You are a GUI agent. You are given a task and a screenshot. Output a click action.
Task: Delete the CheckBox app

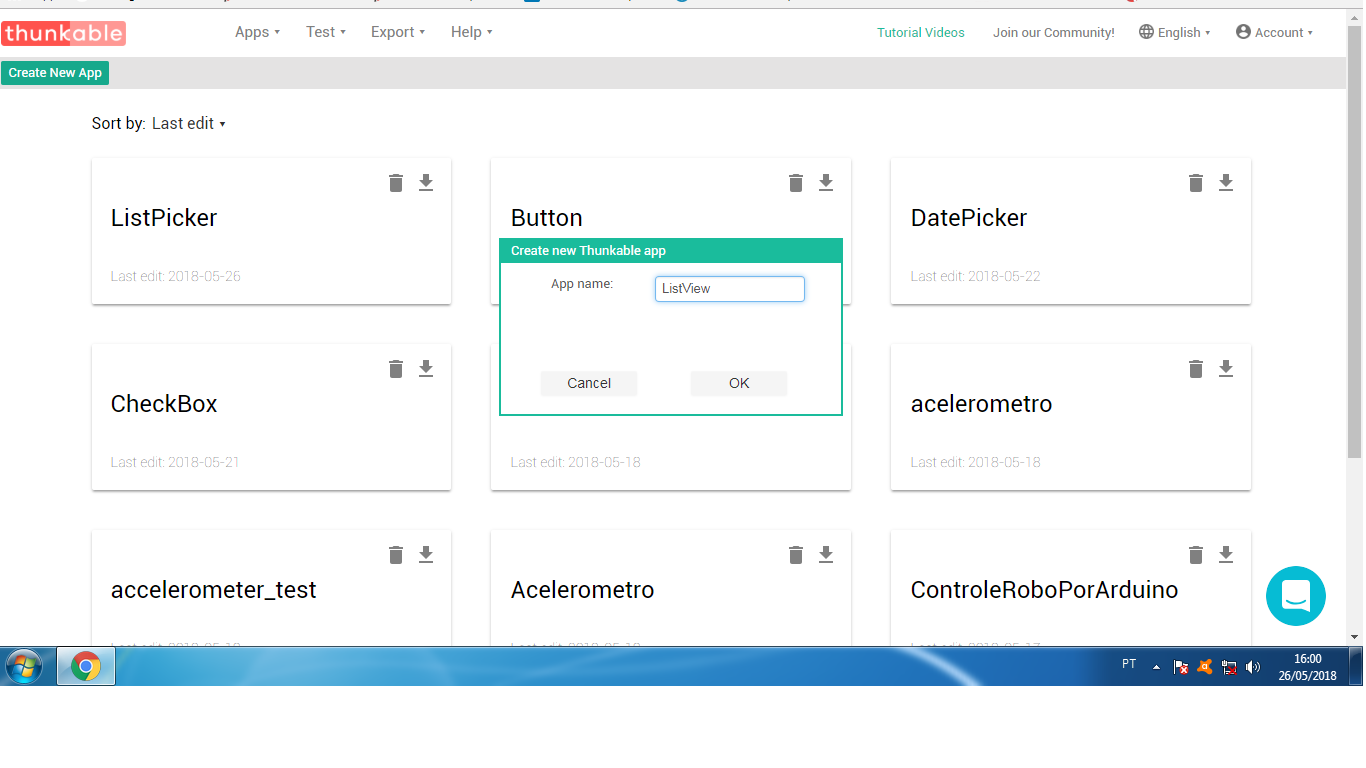point(395,368)
